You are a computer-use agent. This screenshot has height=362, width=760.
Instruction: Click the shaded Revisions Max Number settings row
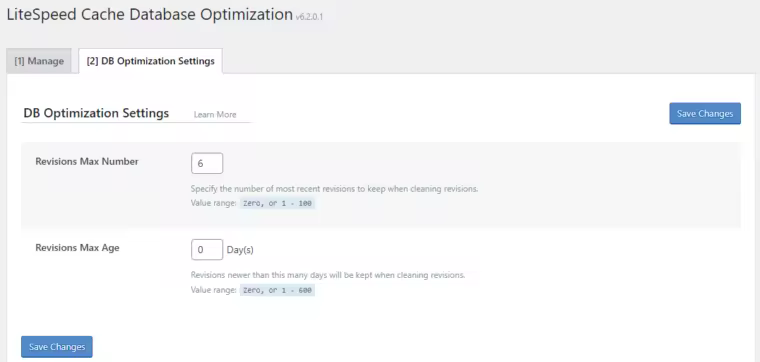(381, 185)
